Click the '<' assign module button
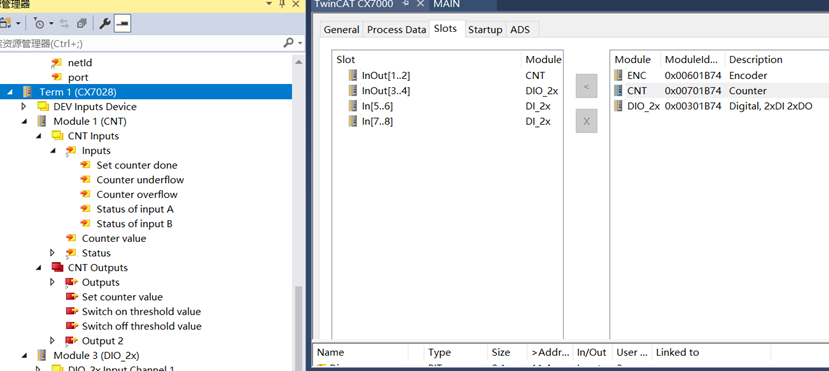 point(586,86)
